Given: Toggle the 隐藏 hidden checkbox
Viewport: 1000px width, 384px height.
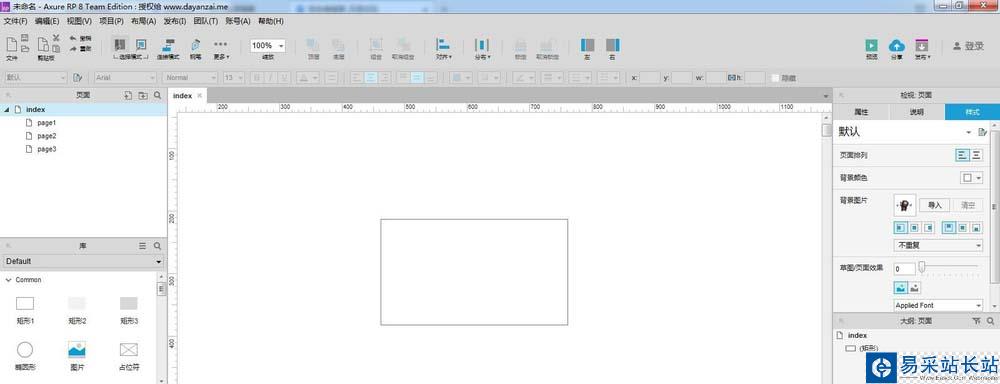Looking at the screenshot, I should coord(775,78).
